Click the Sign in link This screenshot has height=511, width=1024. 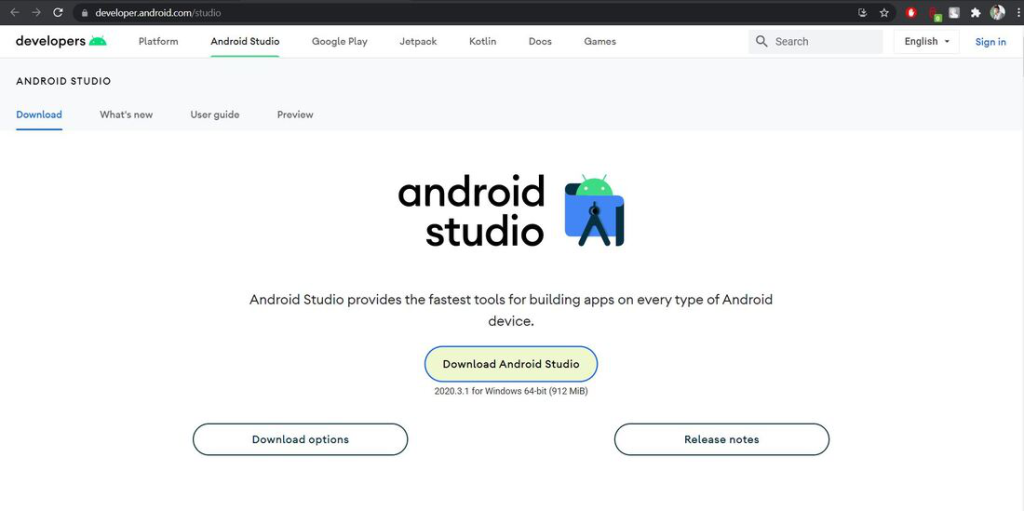coord(990,42)
